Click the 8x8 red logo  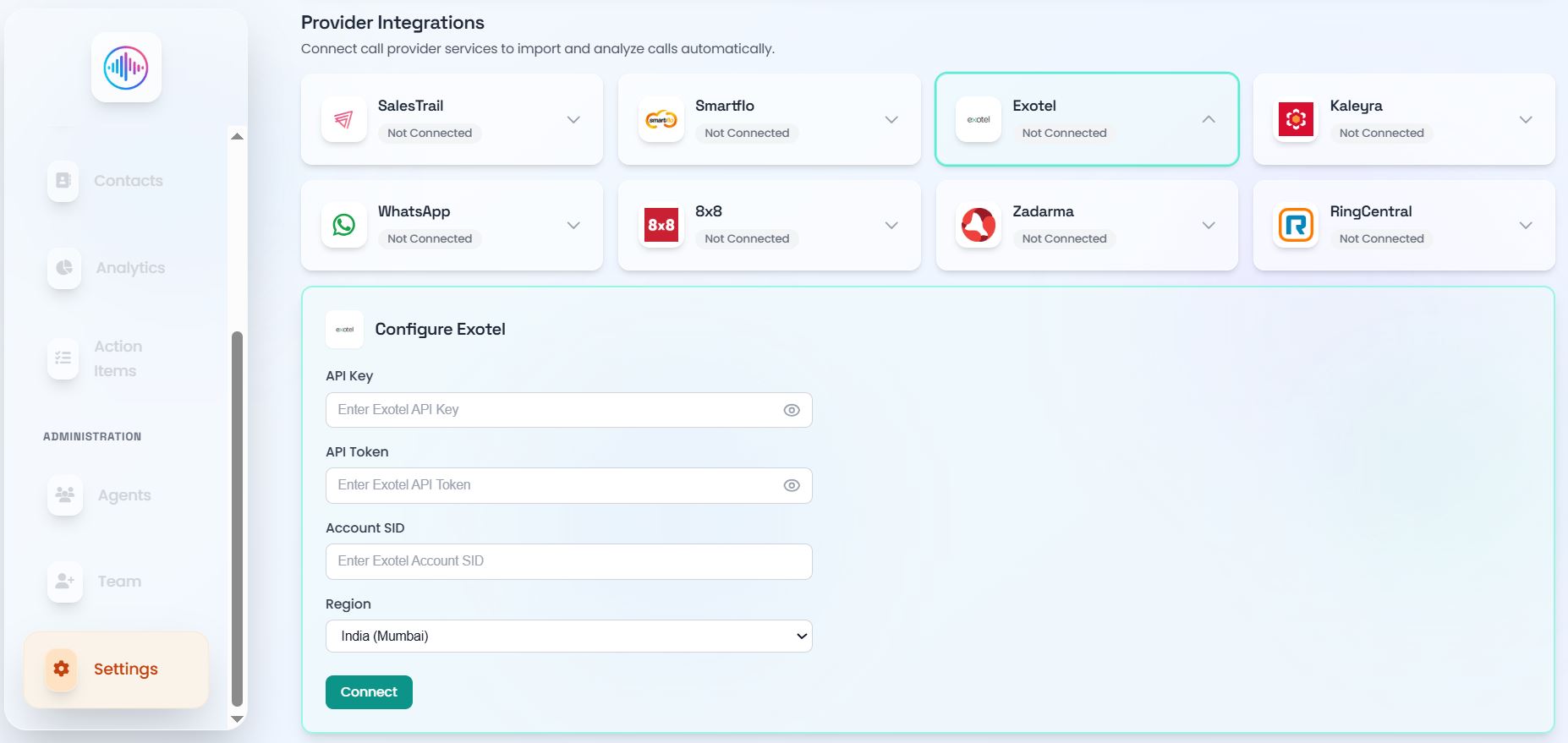point(661,225)
